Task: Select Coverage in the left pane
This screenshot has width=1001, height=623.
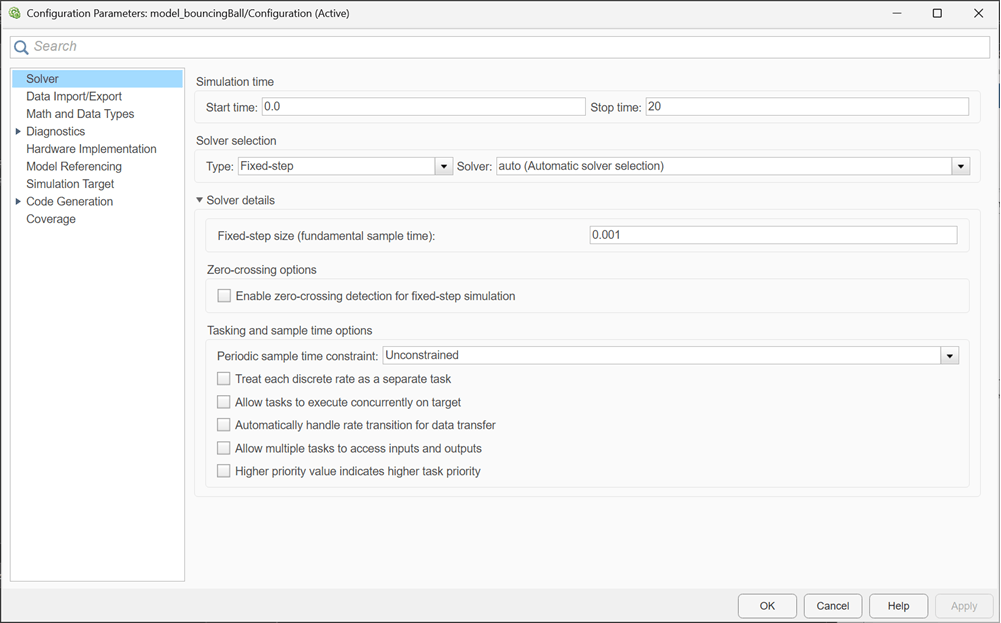Action: (51, 219)
